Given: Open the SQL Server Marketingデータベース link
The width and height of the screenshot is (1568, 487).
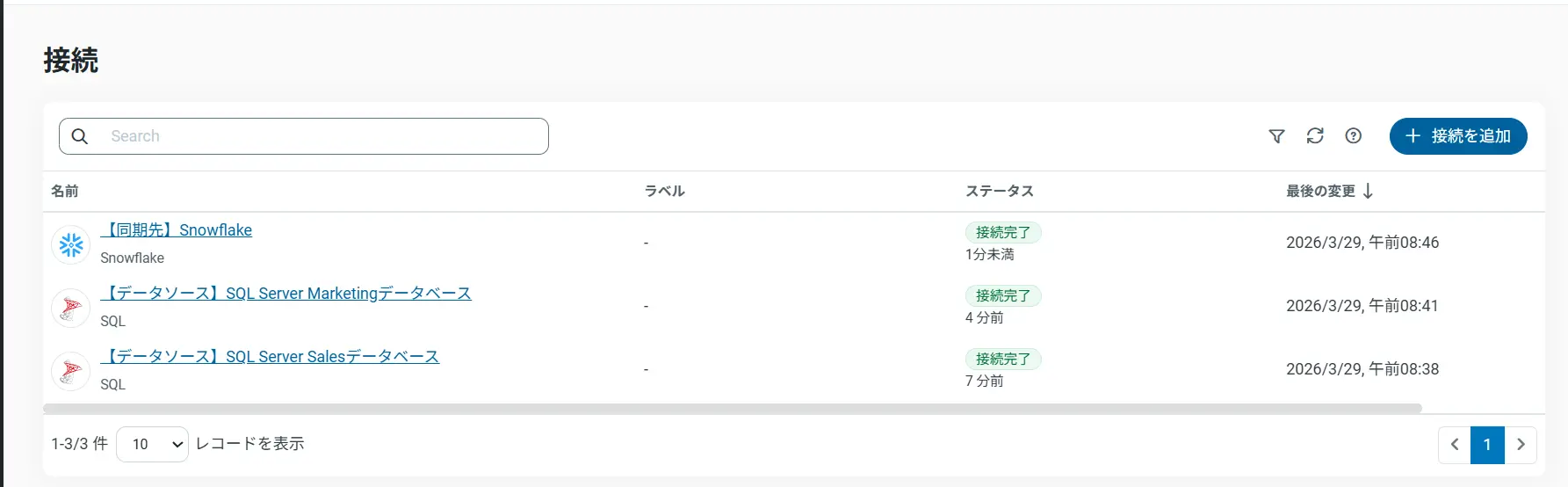Looking at the screenshot, I should [x=287, y=294].
